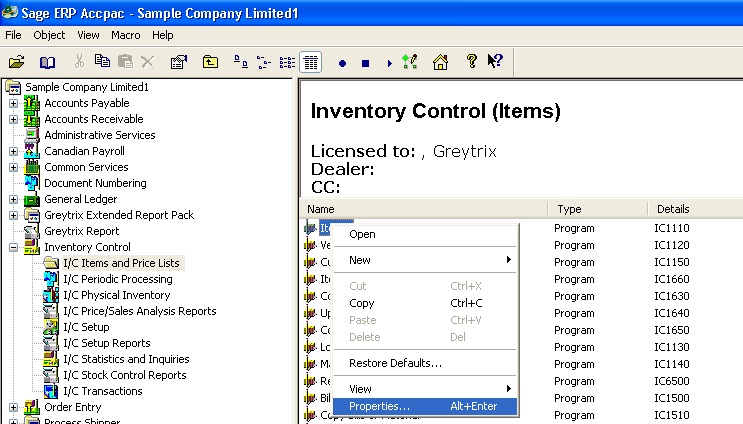The height and width of the screenshot is (424, 743).
Task: Choose Open in the context menu
Action: point(425,234)
